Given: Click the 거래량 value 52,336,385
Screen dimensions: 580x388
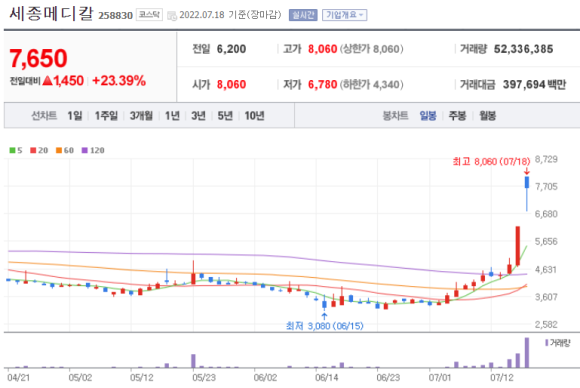Looking at the screenshot, I should coord(523,49).
